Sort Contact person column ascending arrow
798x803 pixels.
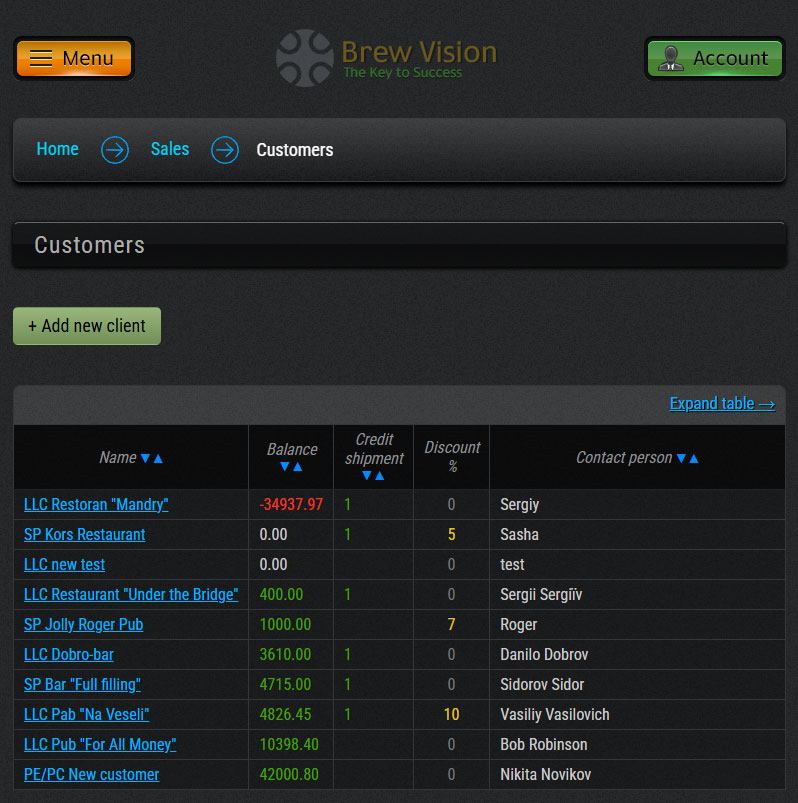click(x=694, y=458)
